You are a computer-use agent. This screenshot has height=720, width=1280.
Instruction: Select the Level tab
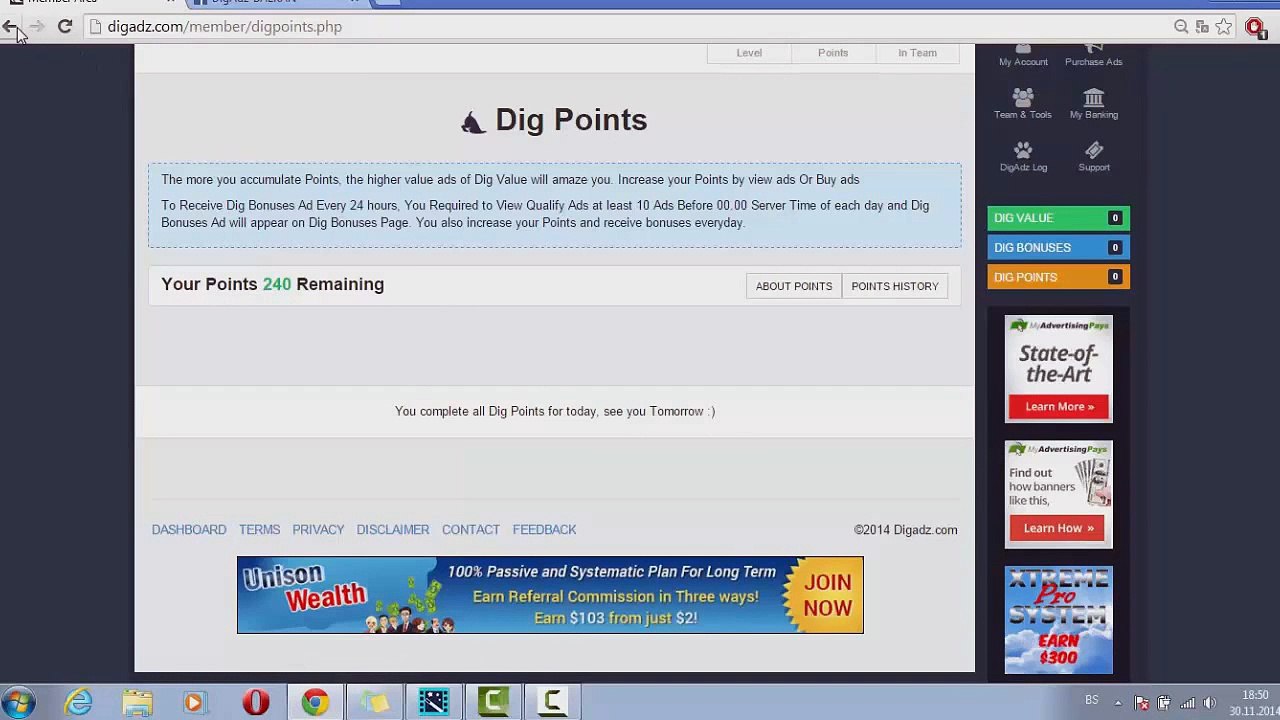749,53
